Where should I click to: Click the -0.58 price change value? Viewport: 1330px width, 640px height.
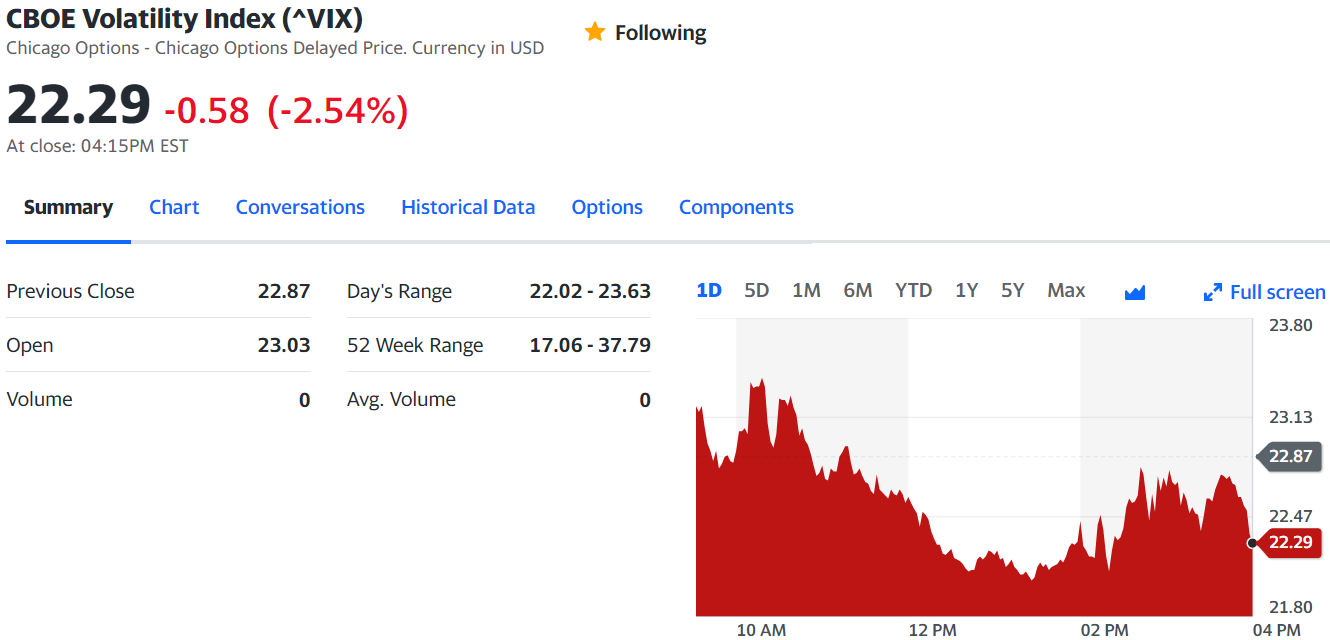click(207, 110)
